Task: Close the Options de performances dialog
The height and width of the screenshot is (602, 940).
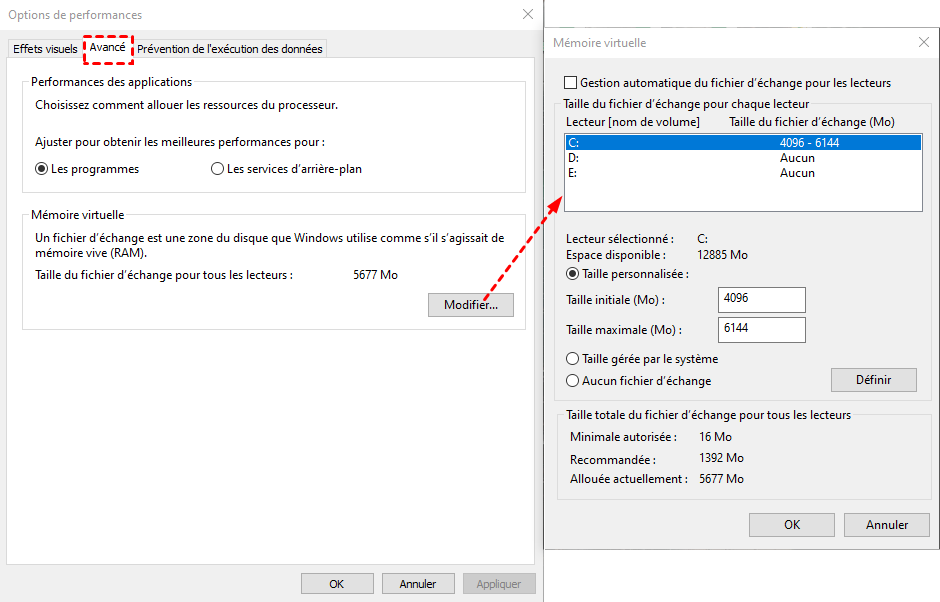Action: [x=527, y=14]
